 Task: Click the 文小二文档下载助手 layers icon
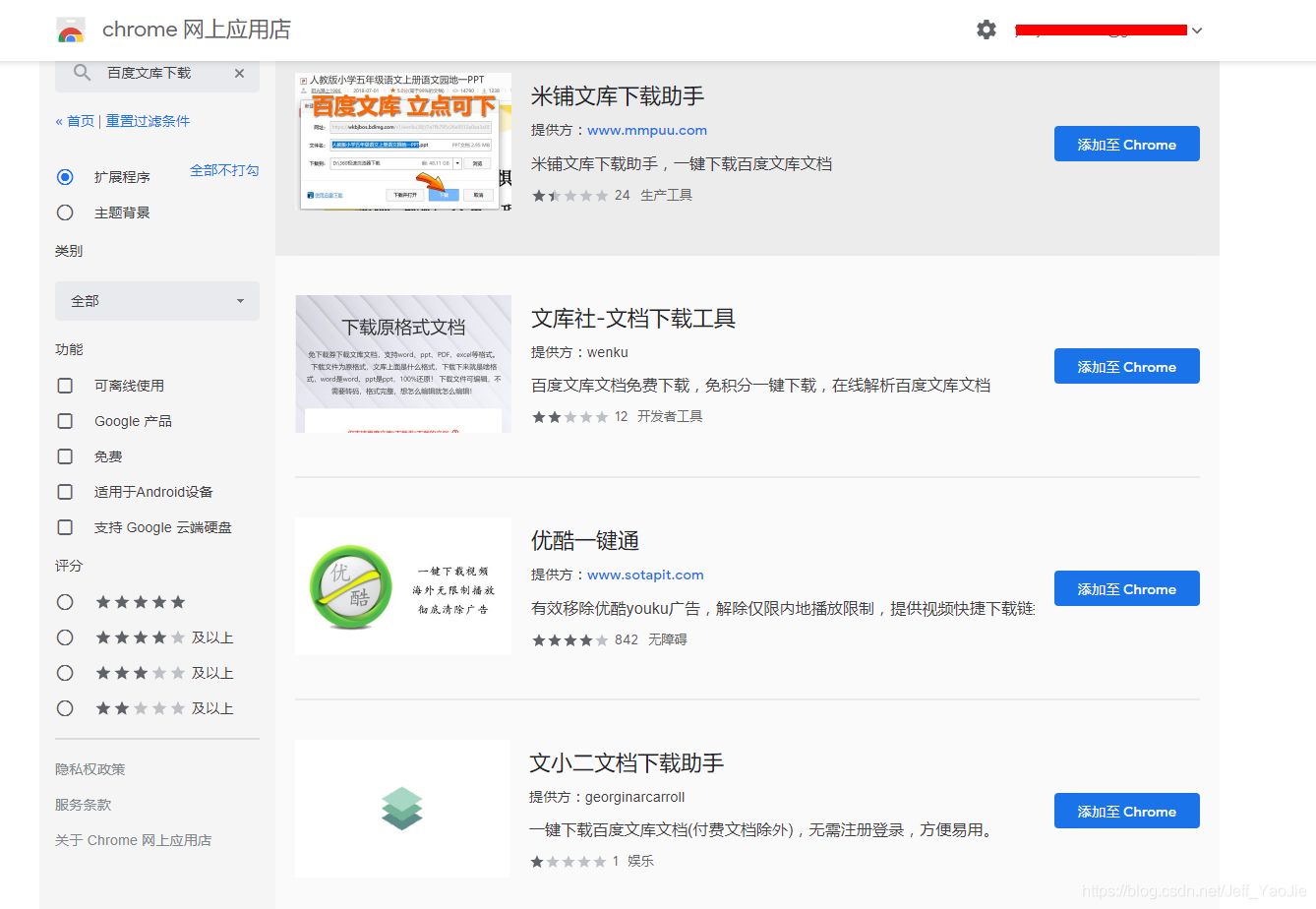402,809
